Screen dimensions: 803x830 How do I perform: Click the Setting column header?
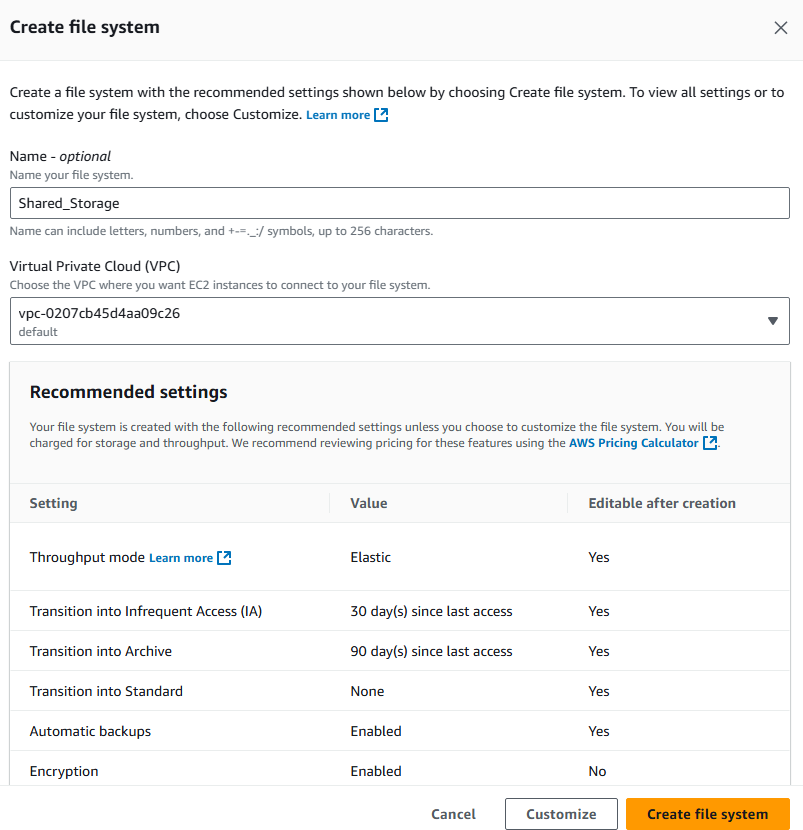[53, 503]
